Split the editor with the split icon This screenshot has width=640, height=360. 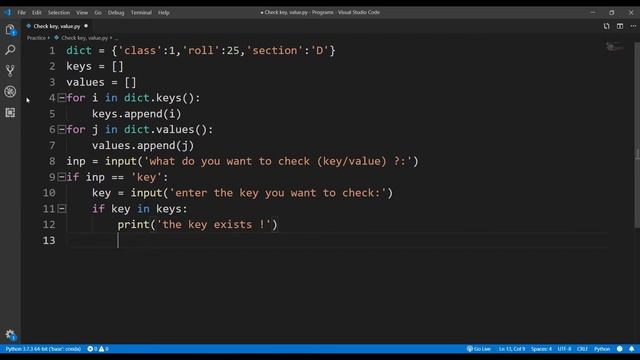(620, 26)
